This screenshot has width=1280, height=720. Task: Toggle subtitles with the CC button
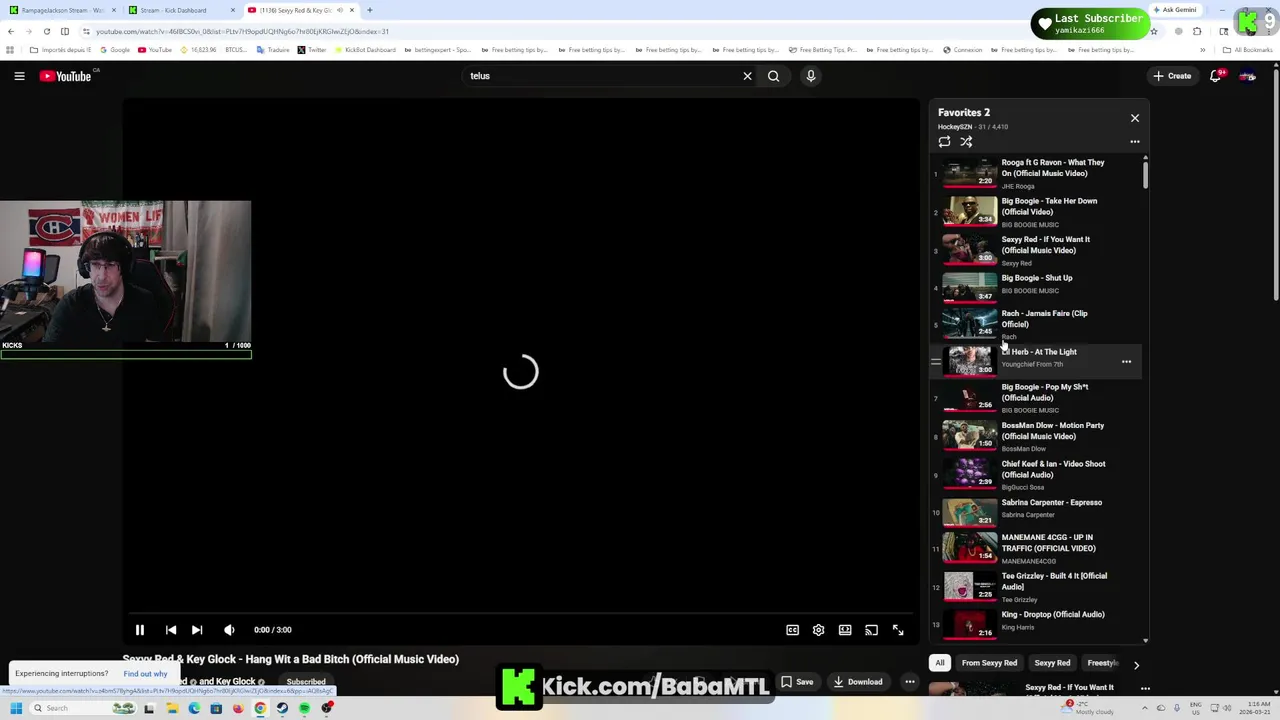pyautogui.click(x=792, y=630)
